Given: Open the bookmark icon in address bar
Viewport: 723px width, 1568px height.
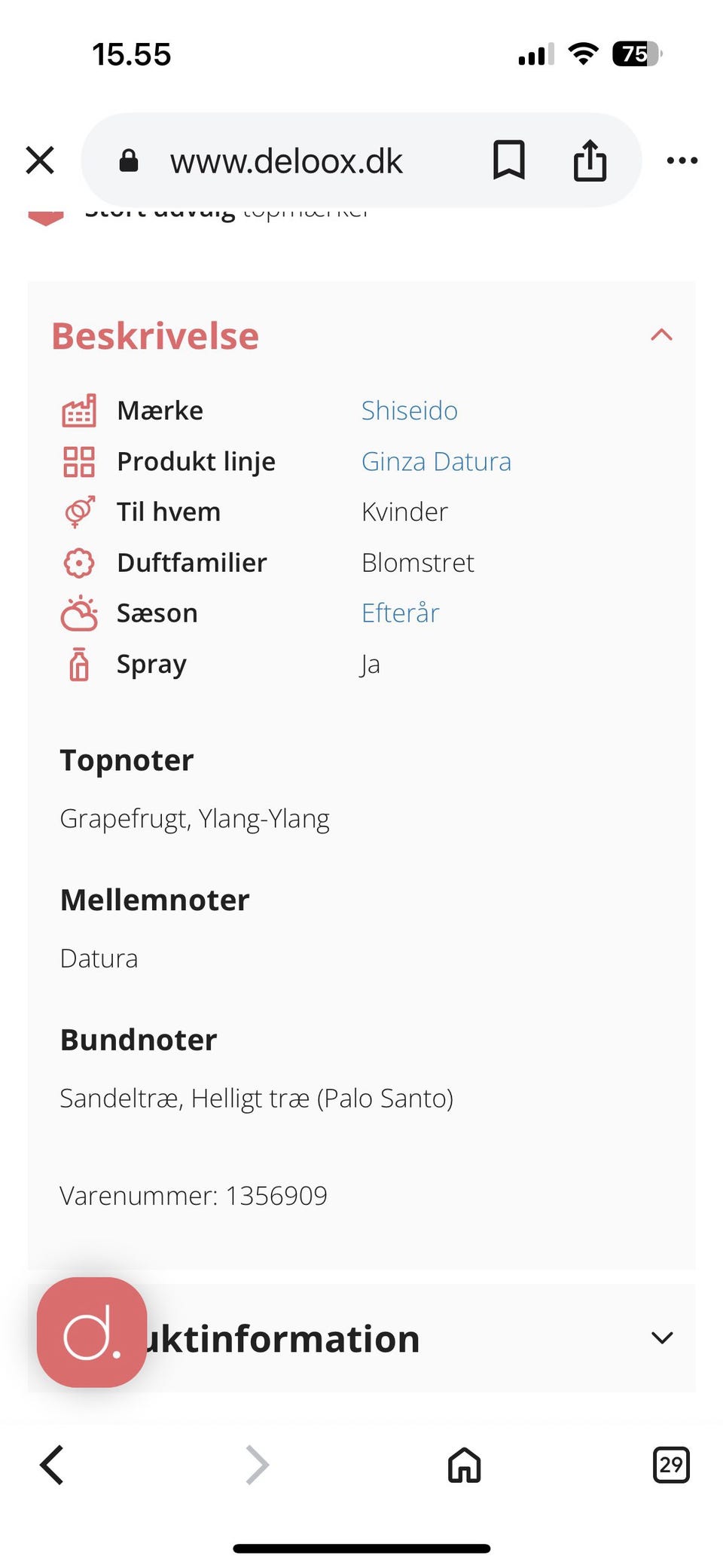Looking at the screenshot, I should coord(508,160).
